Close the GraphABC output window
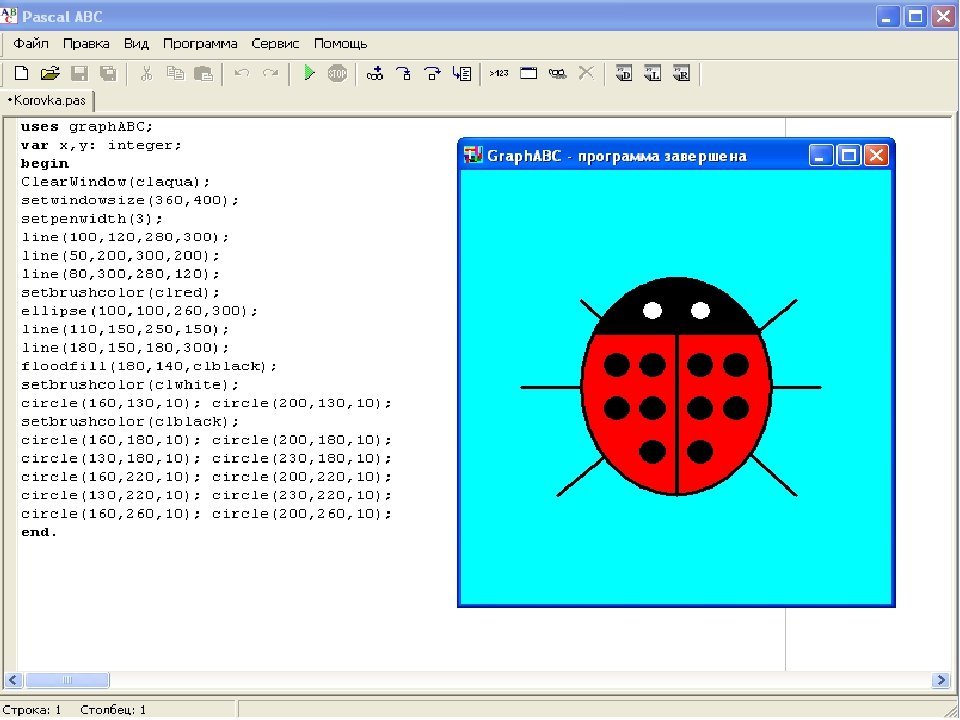The width and height of the screenshot is (960, 720). [876, 155]
